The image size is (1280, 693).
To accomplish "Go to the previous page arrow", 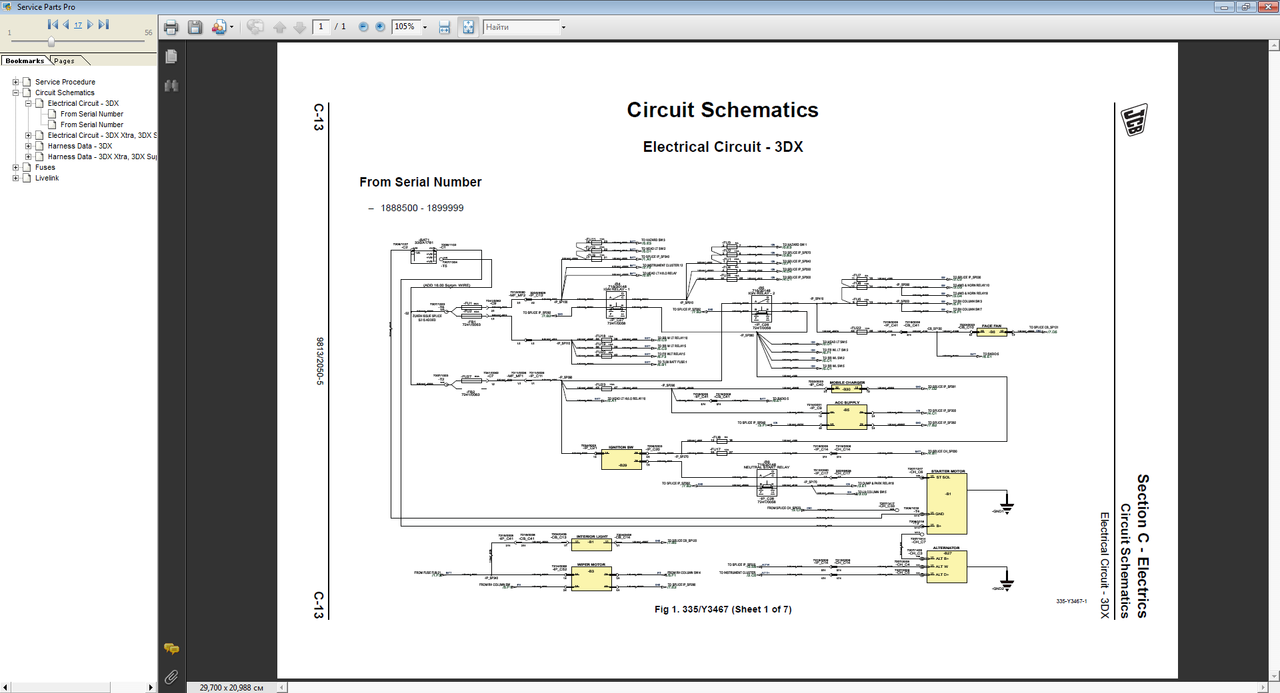I will point(65,23).
